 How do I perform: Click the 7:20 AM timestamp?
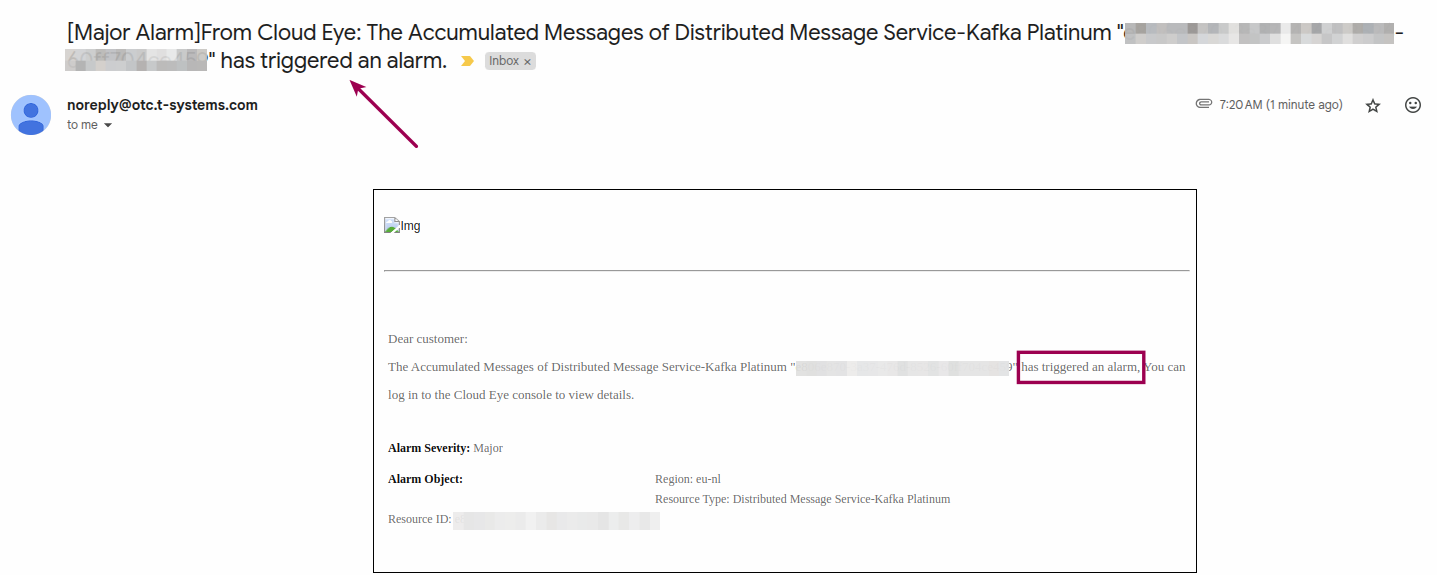[1280, 105]
